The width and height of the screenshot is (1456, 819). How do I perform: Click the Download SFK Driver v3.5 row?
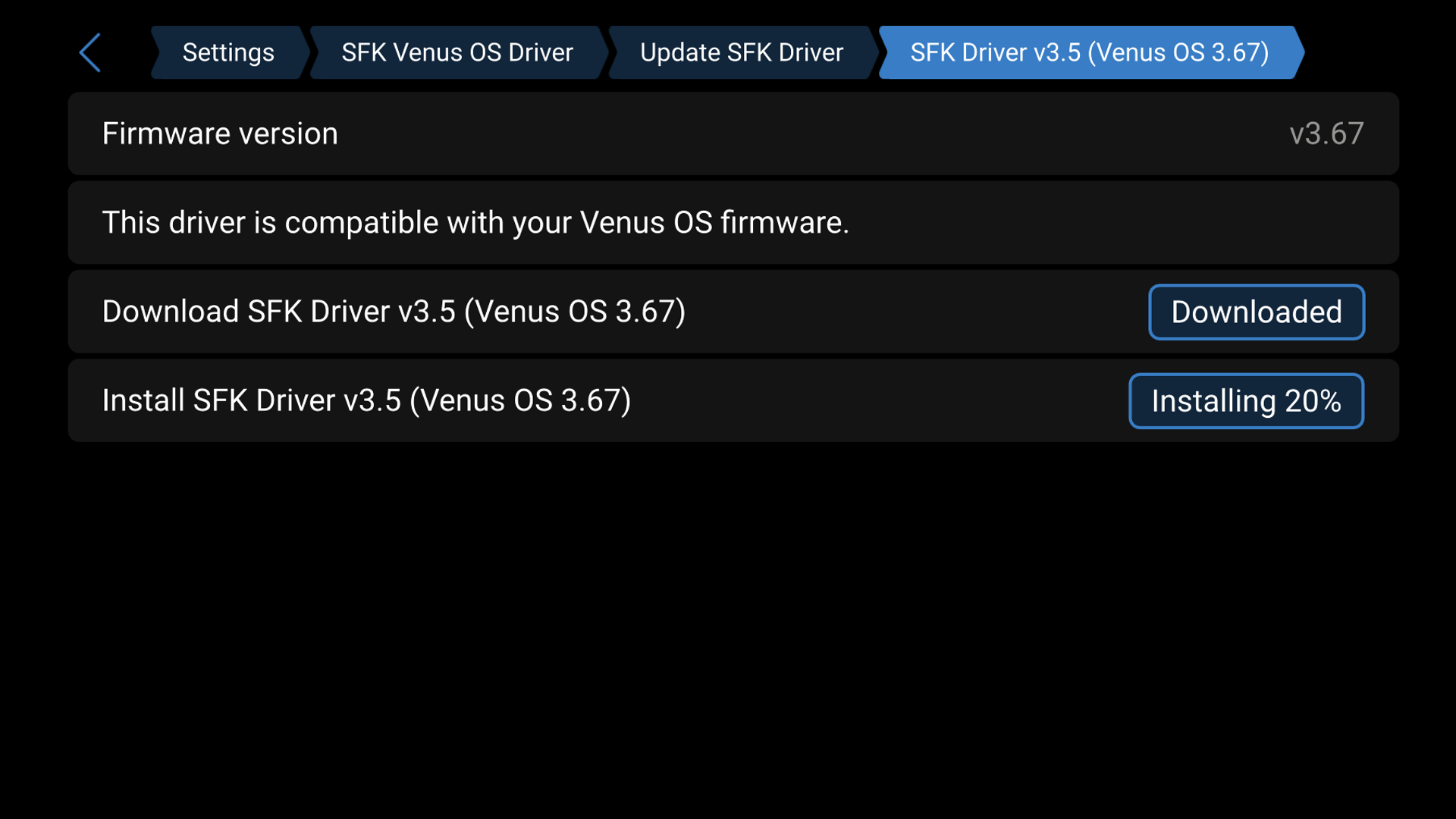(531, 312)
